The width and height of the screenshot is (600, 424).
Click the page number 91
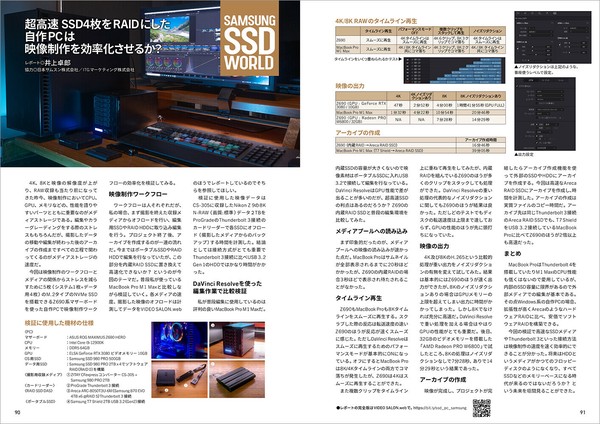[x=583, y=412]
